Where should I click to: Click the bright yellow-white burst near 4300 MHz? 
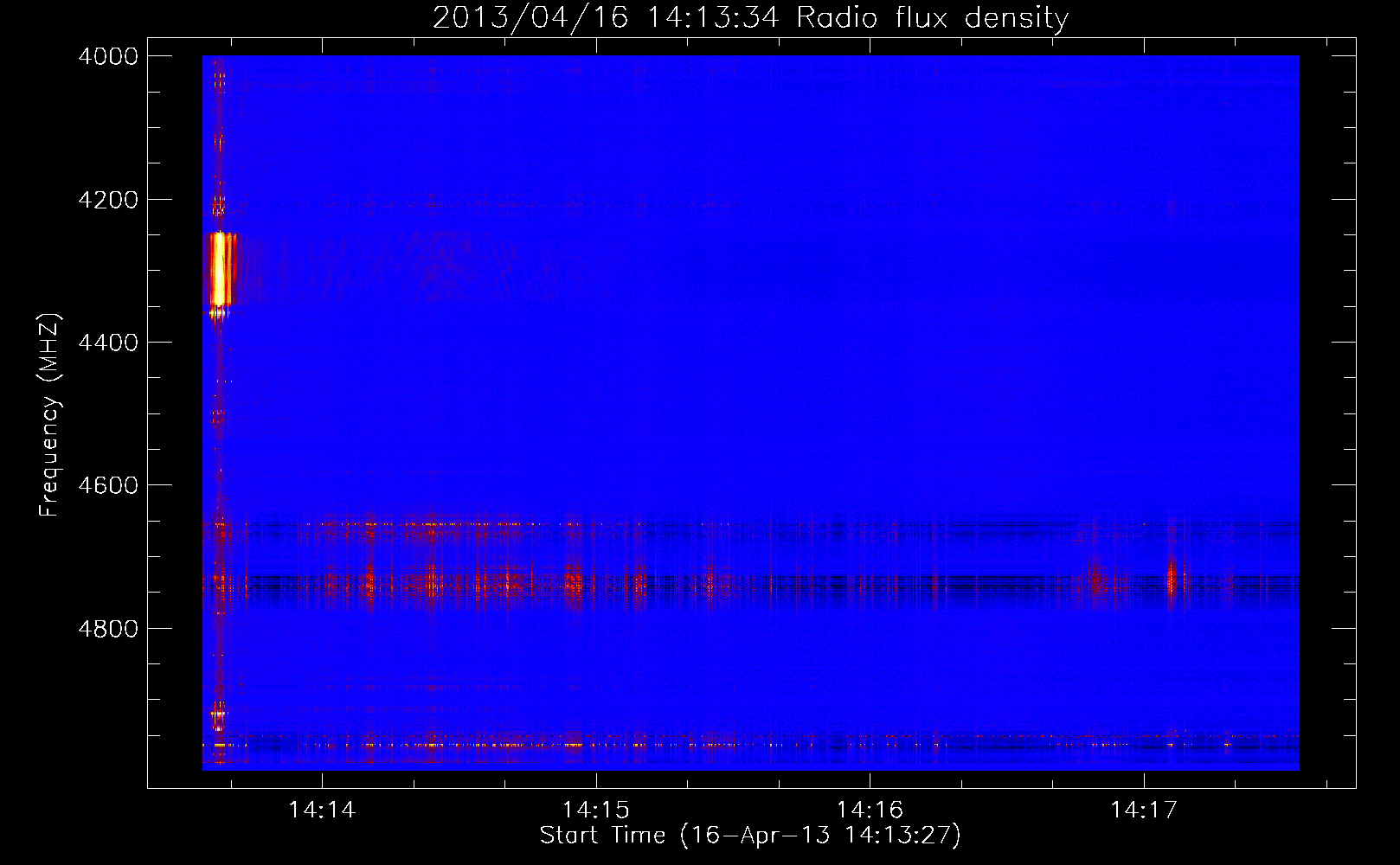220,269
